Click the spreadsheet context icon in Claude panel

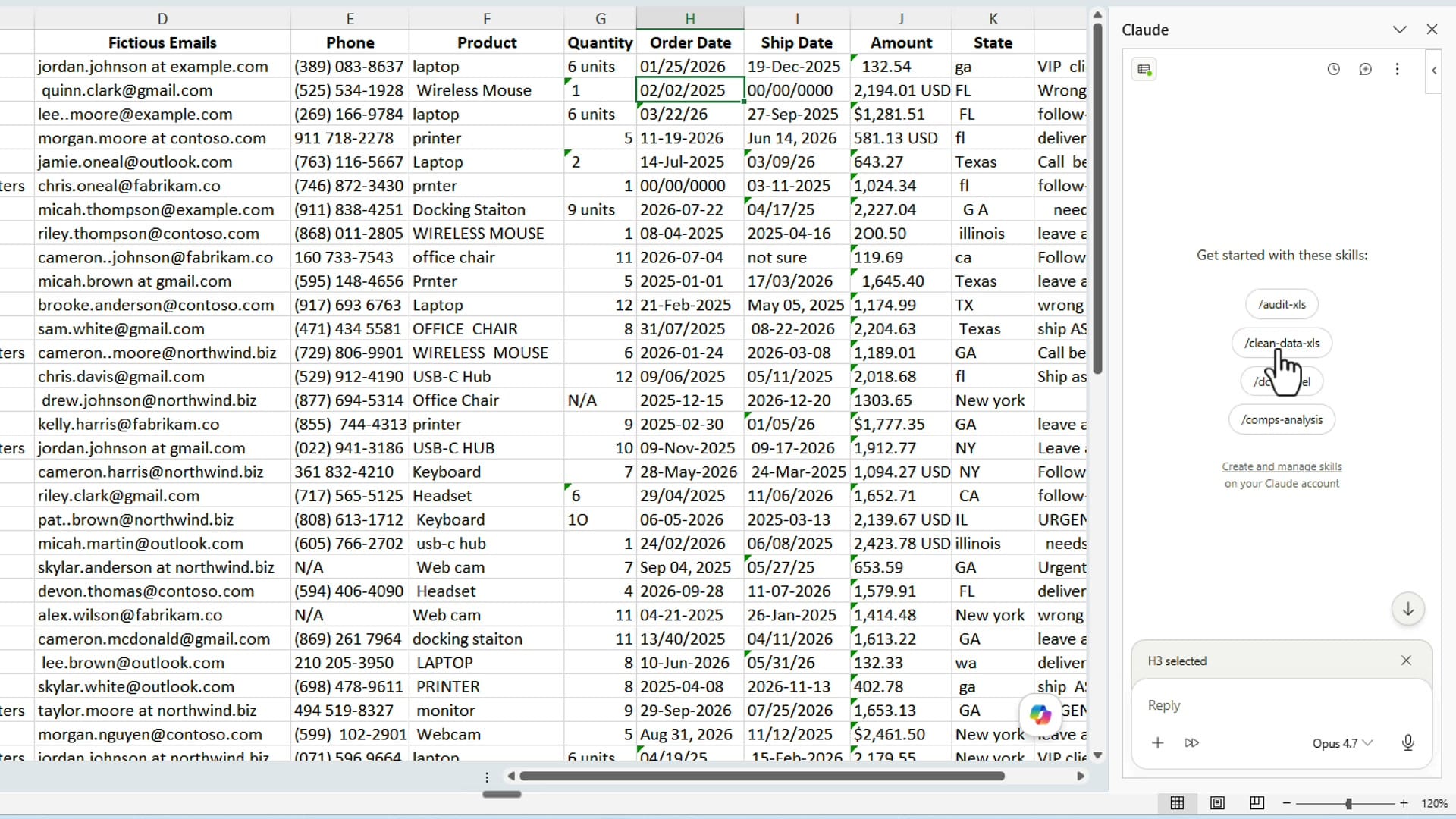click(1144, 70)
